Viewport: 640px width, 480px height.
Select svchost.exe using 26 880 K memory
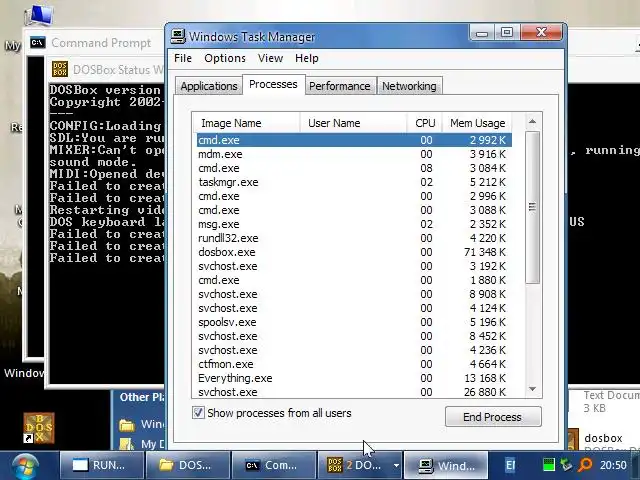[x=354, y=392]
